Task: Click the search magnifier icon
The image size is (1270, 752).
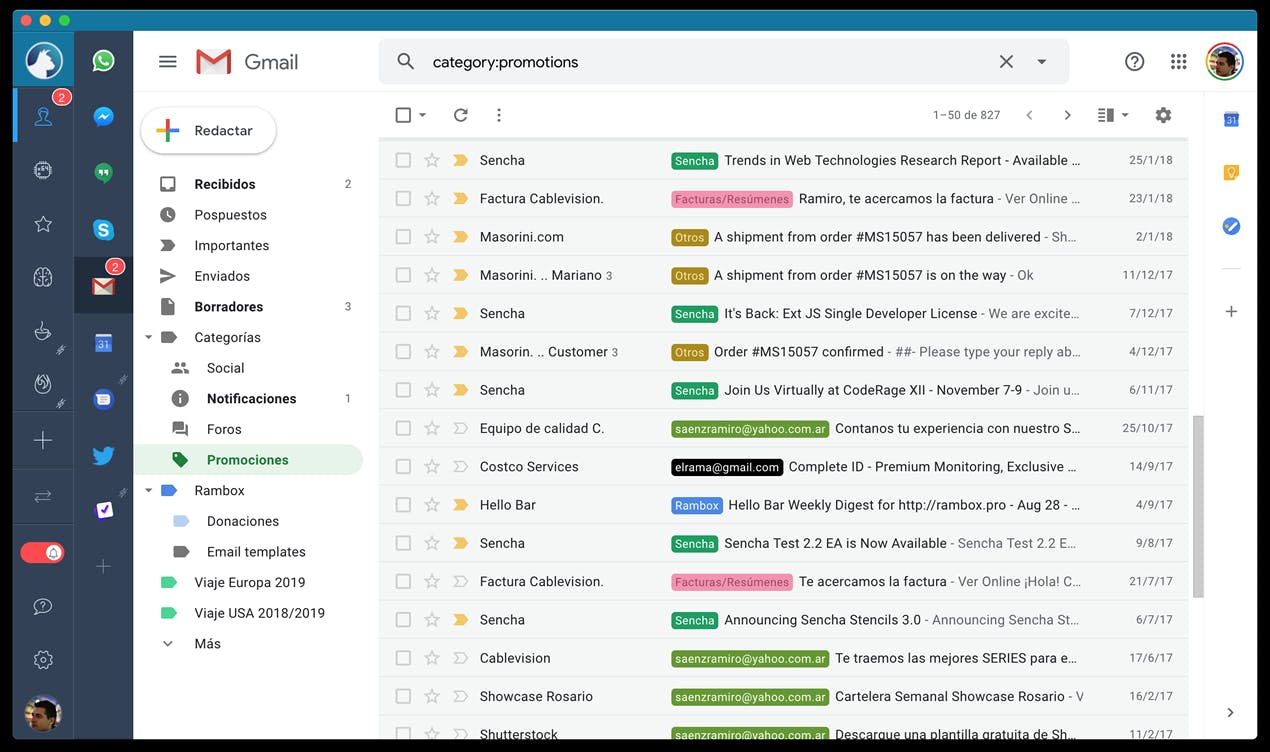Action: 405,62
